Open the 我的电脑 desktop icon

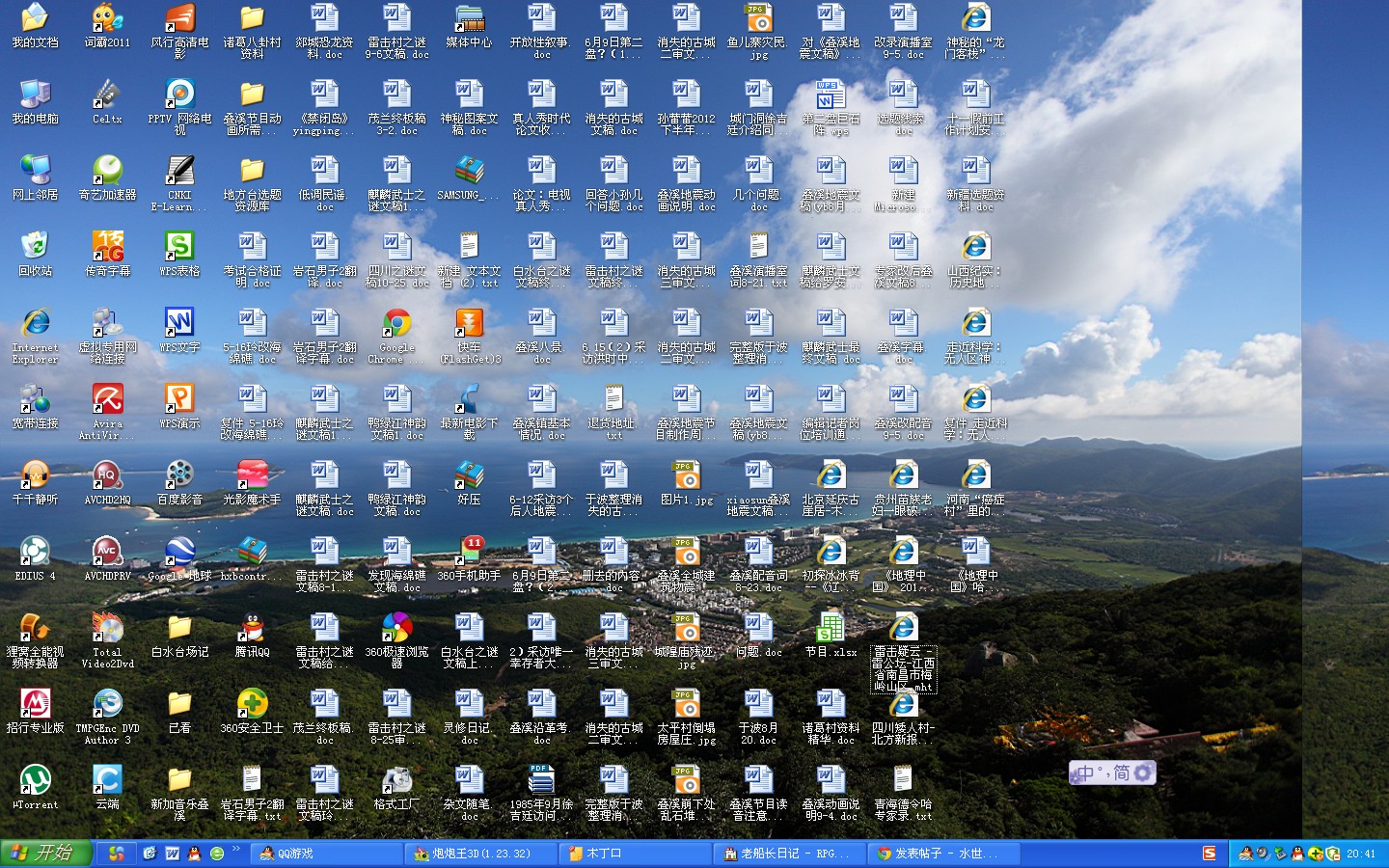[x=35, y=101]
